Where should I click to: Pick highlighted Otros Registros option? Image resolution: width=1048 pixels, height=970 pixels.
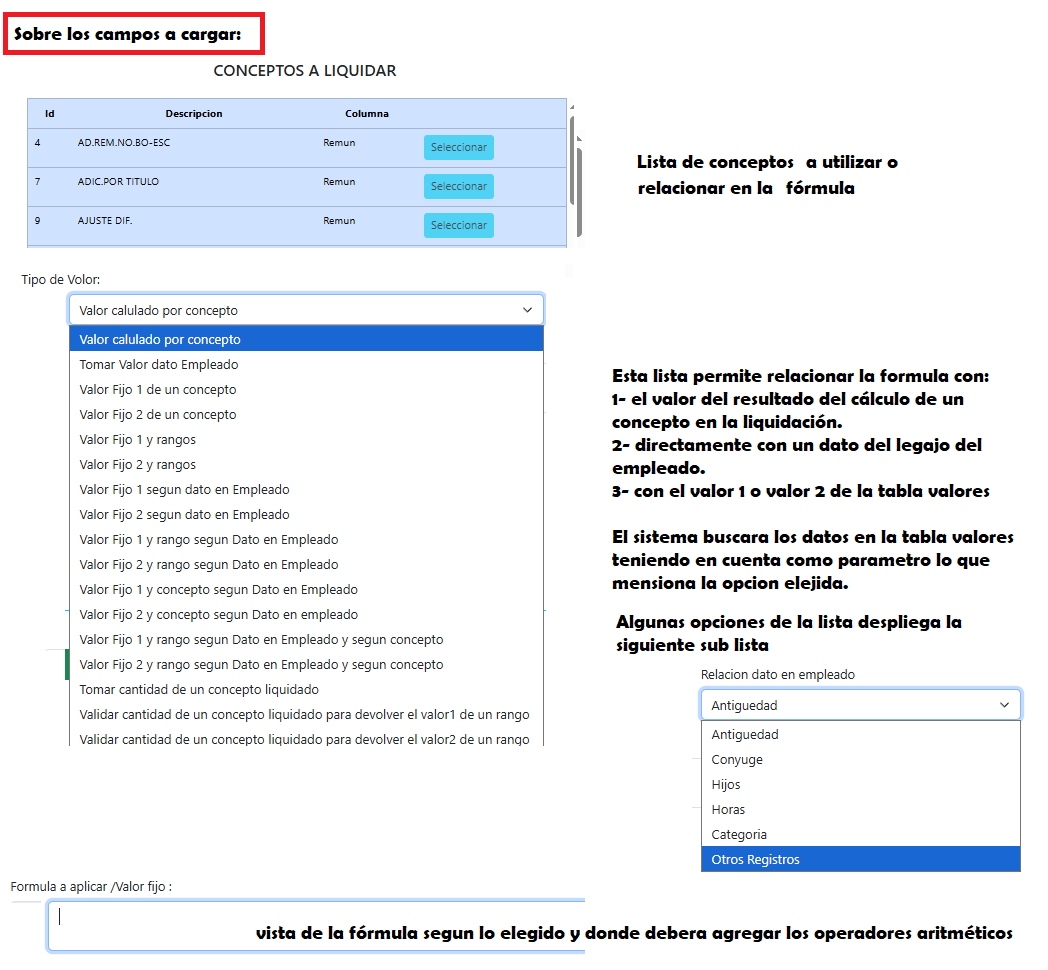tap(861, 859)
